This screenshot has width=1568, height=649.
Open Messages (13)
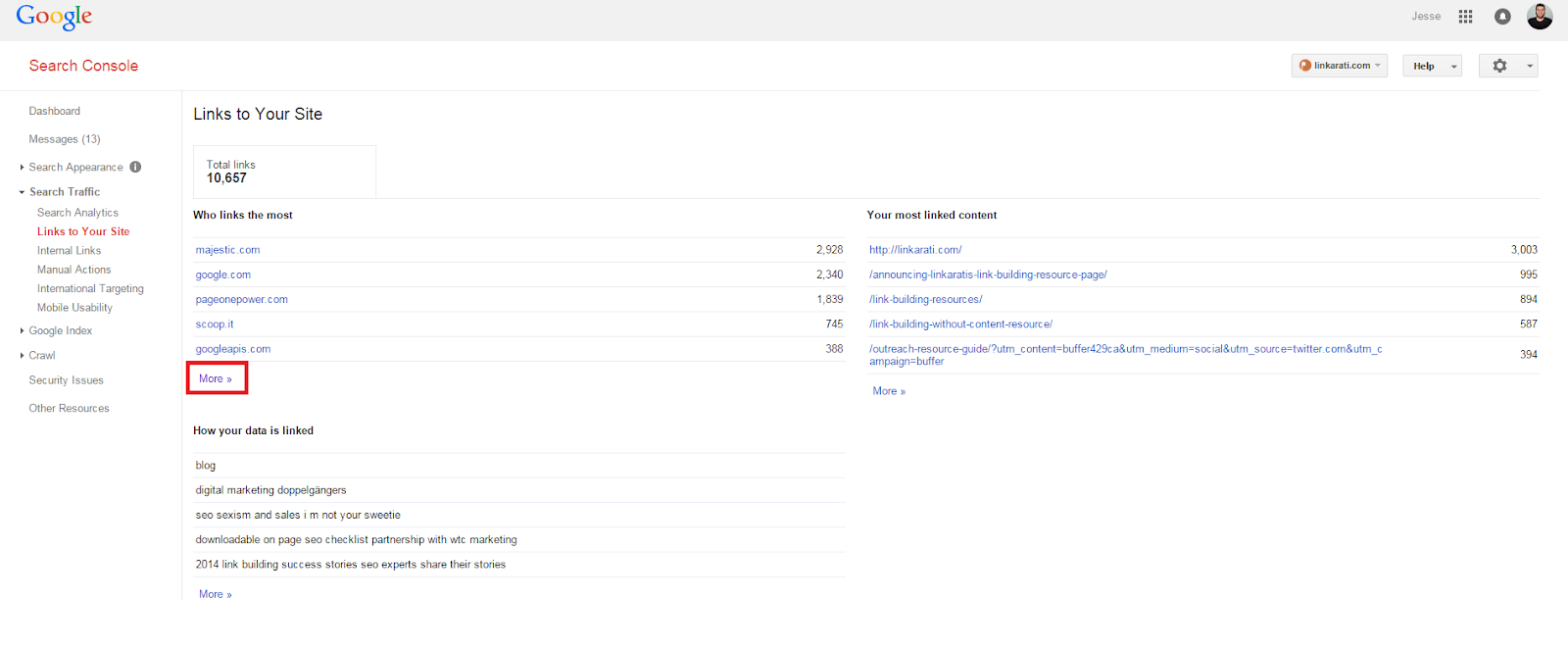65,139
